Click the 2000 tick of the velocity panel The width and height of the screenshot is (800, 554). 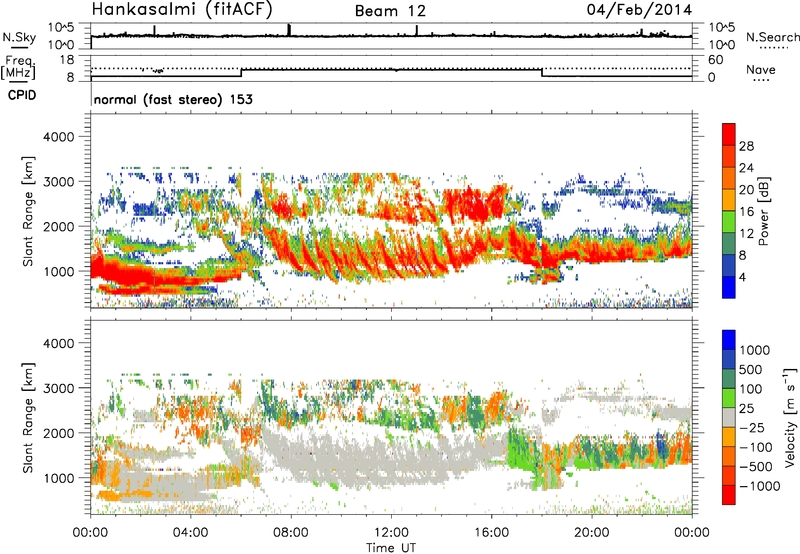59,433
